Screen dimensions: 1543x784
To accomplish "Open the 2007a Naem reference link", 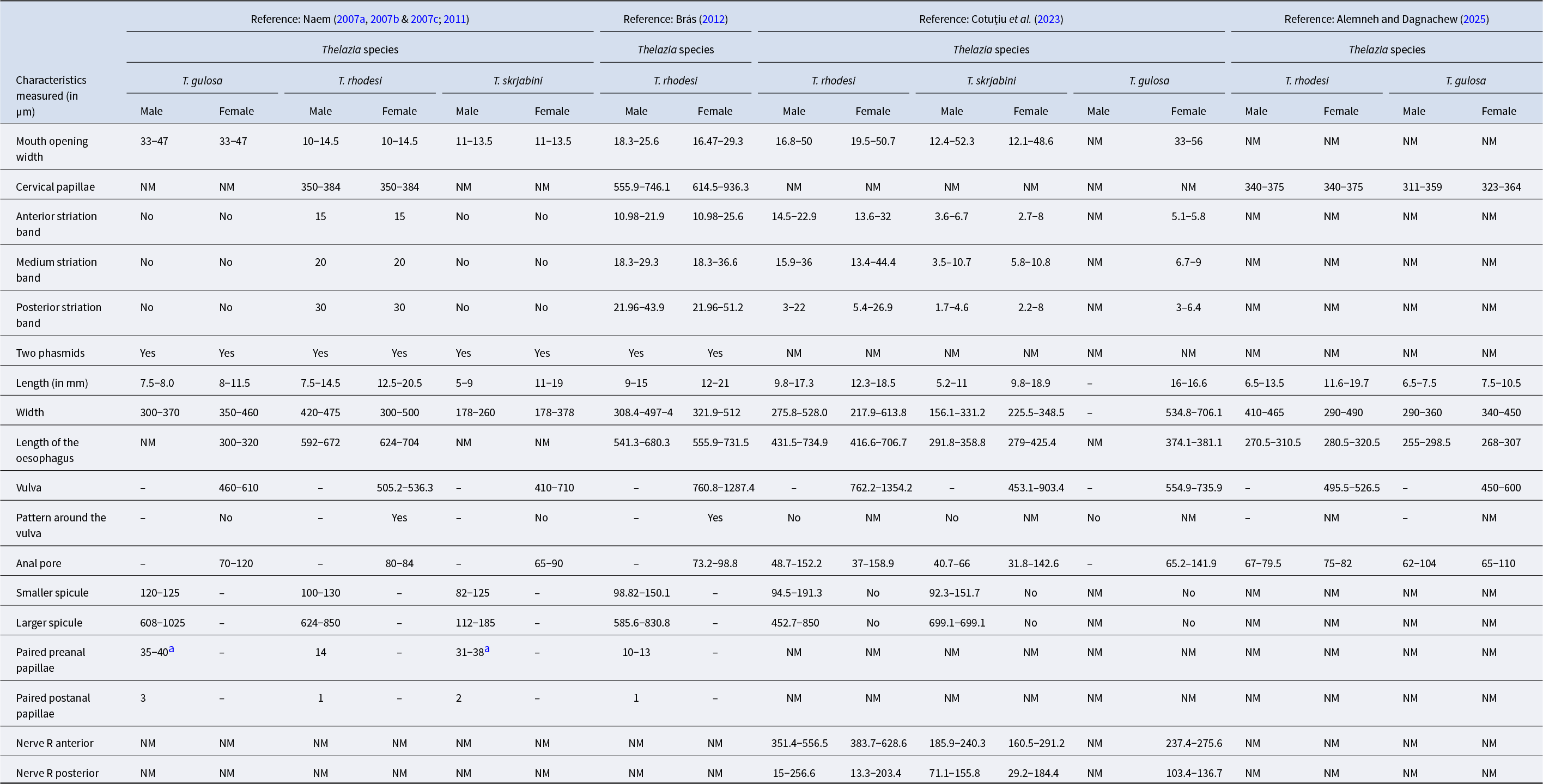I will click(x=350, y=19).
